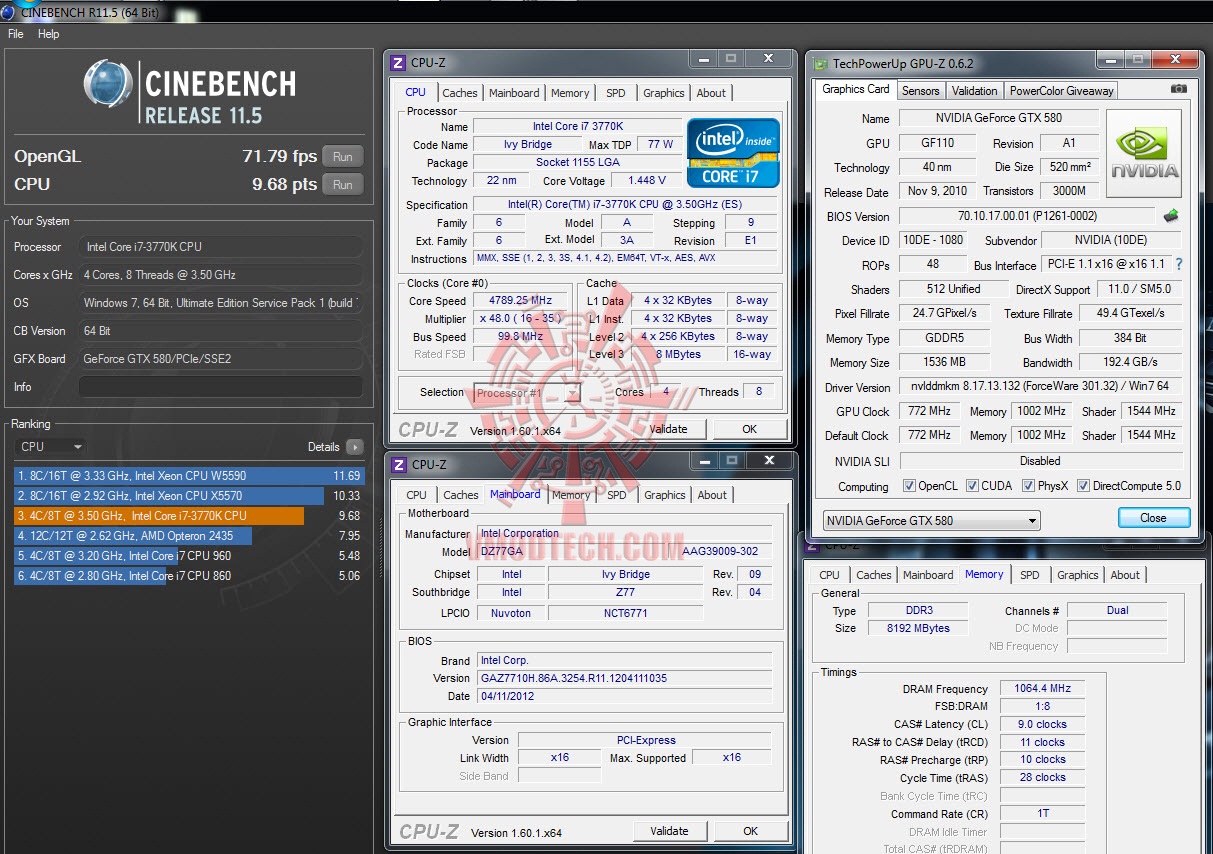Image resolution: width=1213 pixels, height=854 pixels.
Task: Click the NVIDIA logo in GPU-Z
Action: click(x=1144, y=153)
